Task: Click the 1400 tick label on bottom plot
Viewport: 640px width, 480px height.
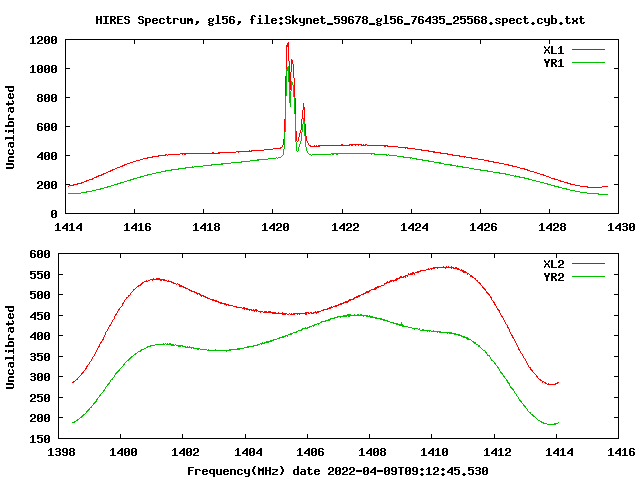Action: (123, 451)
